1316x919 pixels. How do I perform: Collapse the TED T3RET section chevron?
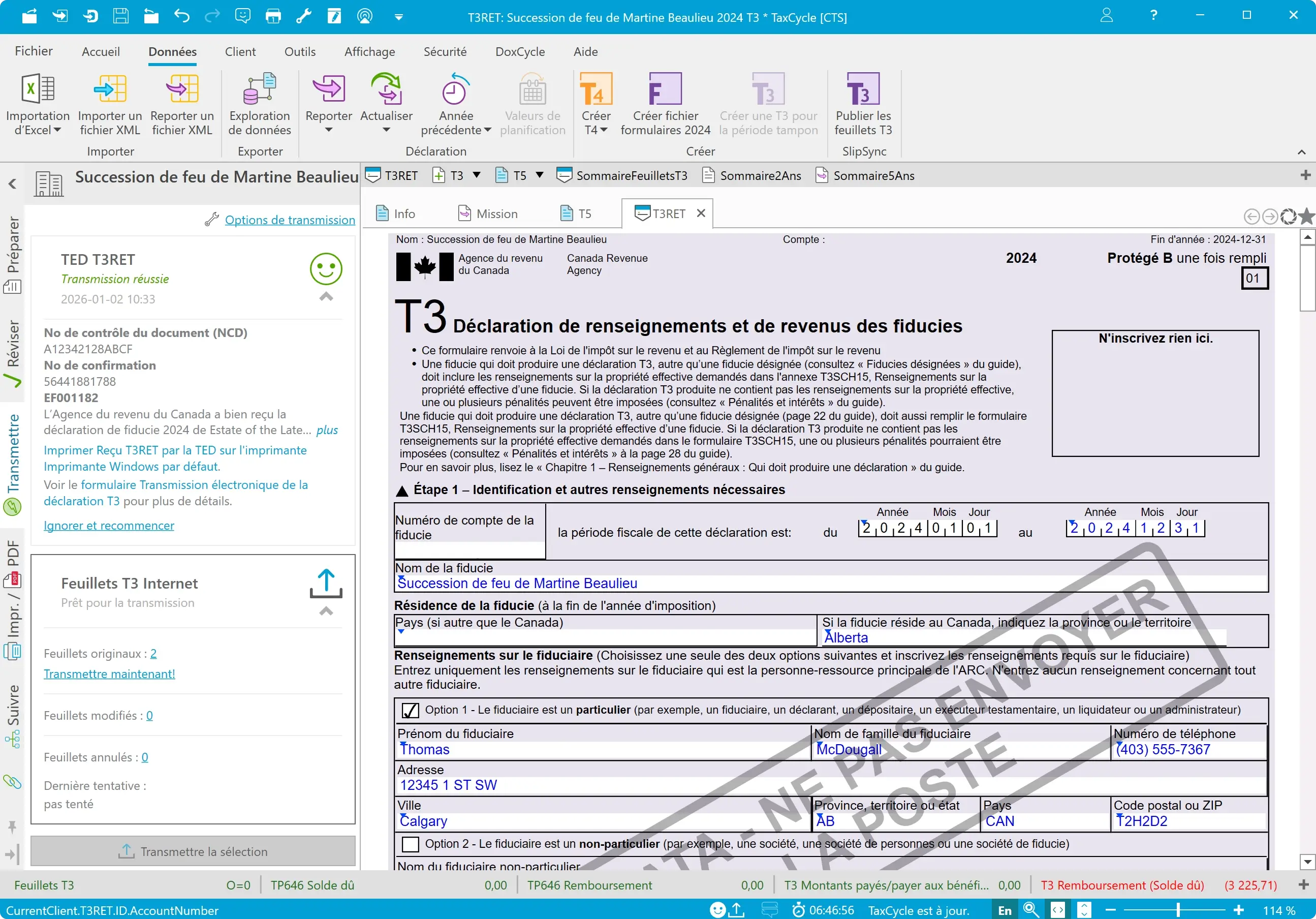(x=326, y=297)
